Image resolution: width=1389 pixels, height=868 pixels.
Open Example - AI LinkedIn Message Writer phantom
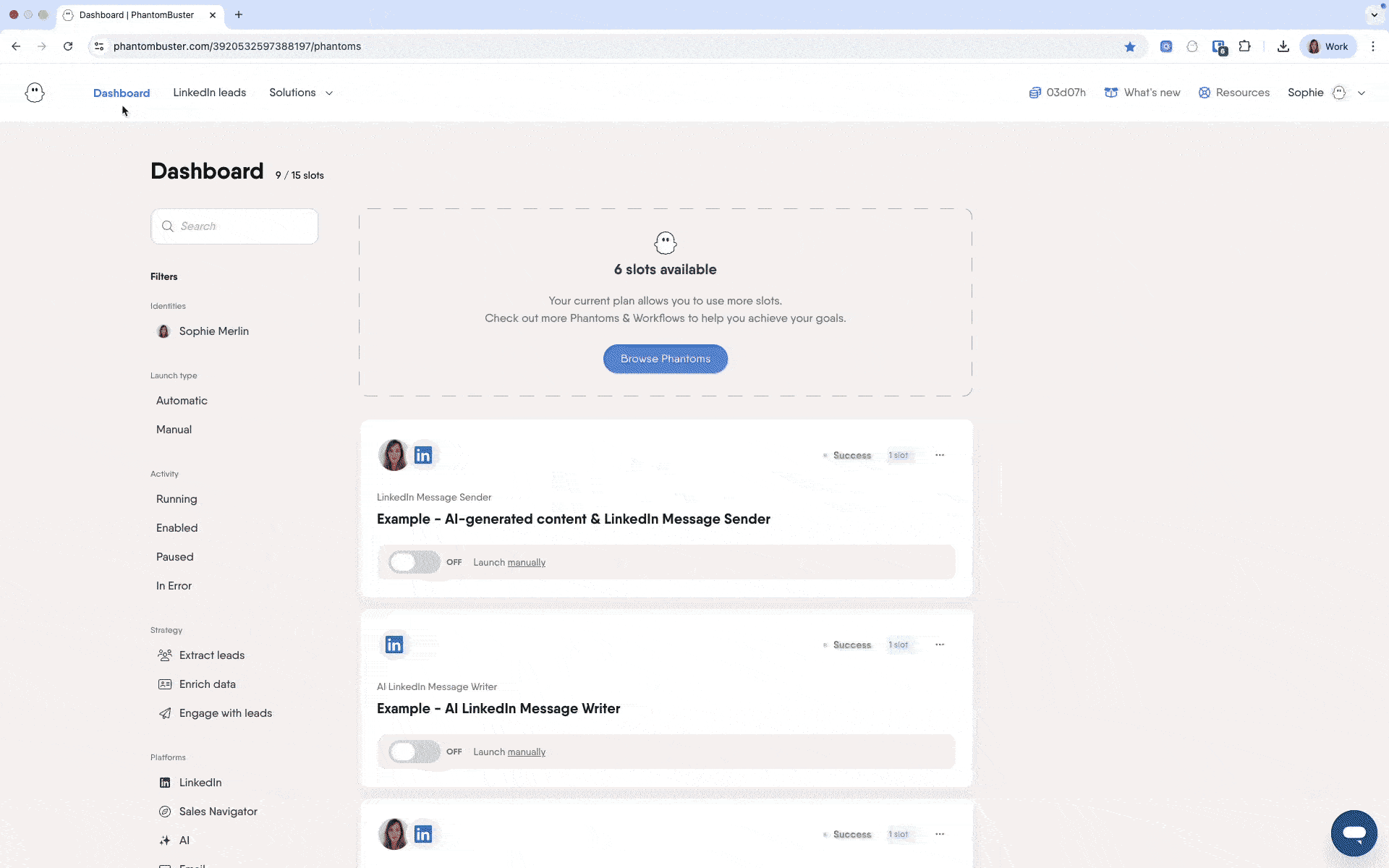(x=498, y=709)
